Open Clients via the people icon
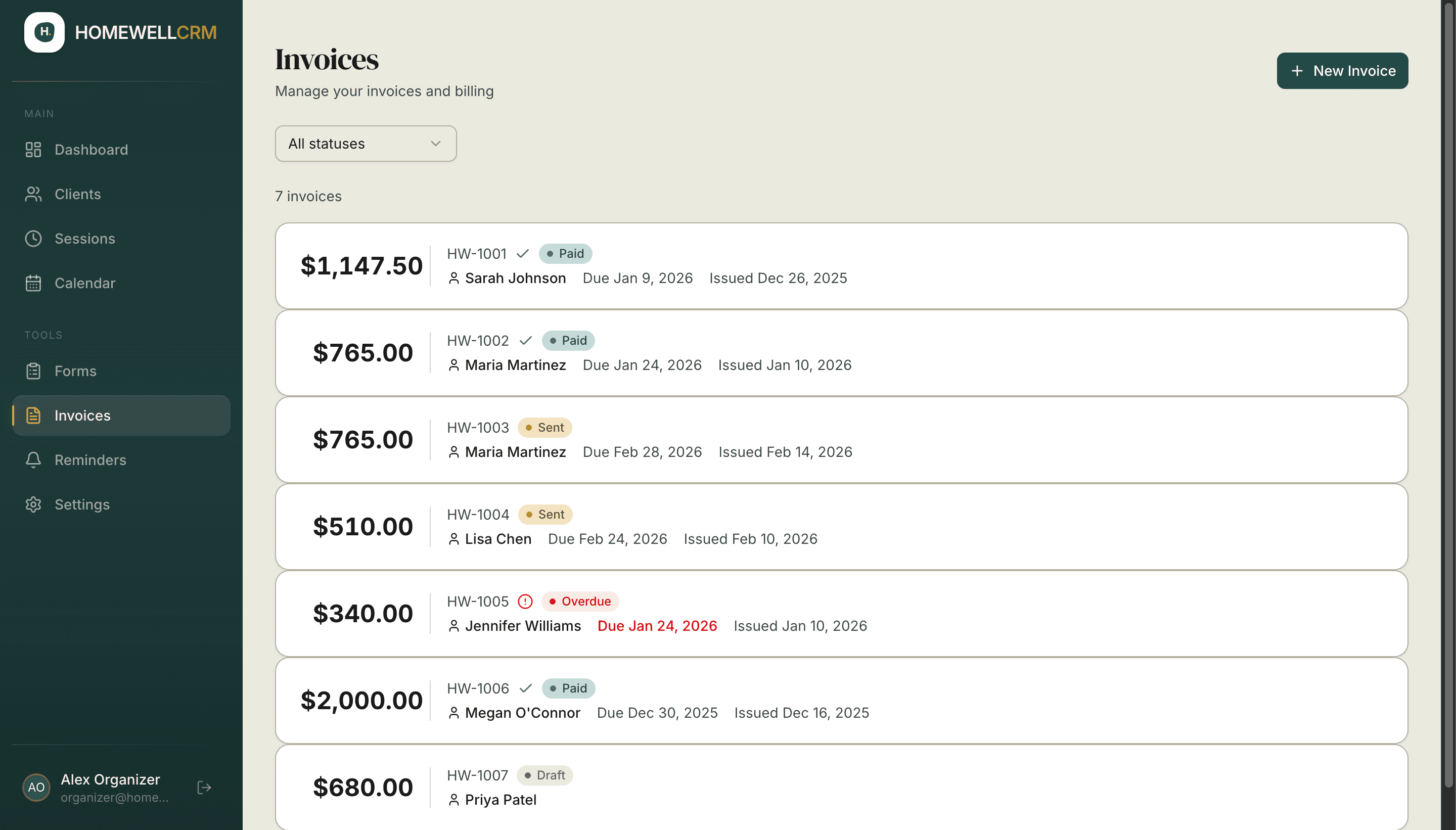The width and height of the screenshot is (1456, 830). coord(33,194)
